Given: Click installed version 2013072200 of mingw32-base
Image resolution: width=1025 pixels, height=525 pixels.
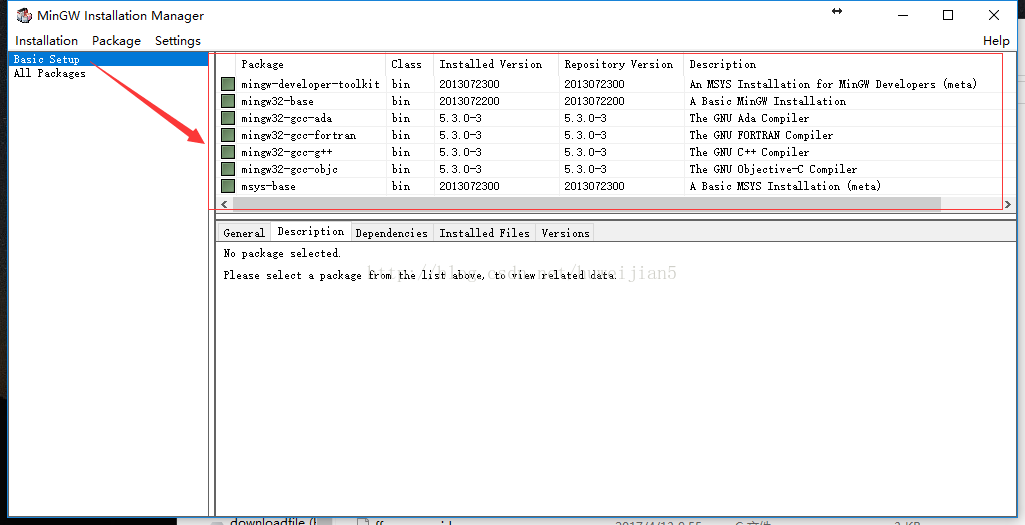Looking at the screenshot, I should [x=469, y=101].
